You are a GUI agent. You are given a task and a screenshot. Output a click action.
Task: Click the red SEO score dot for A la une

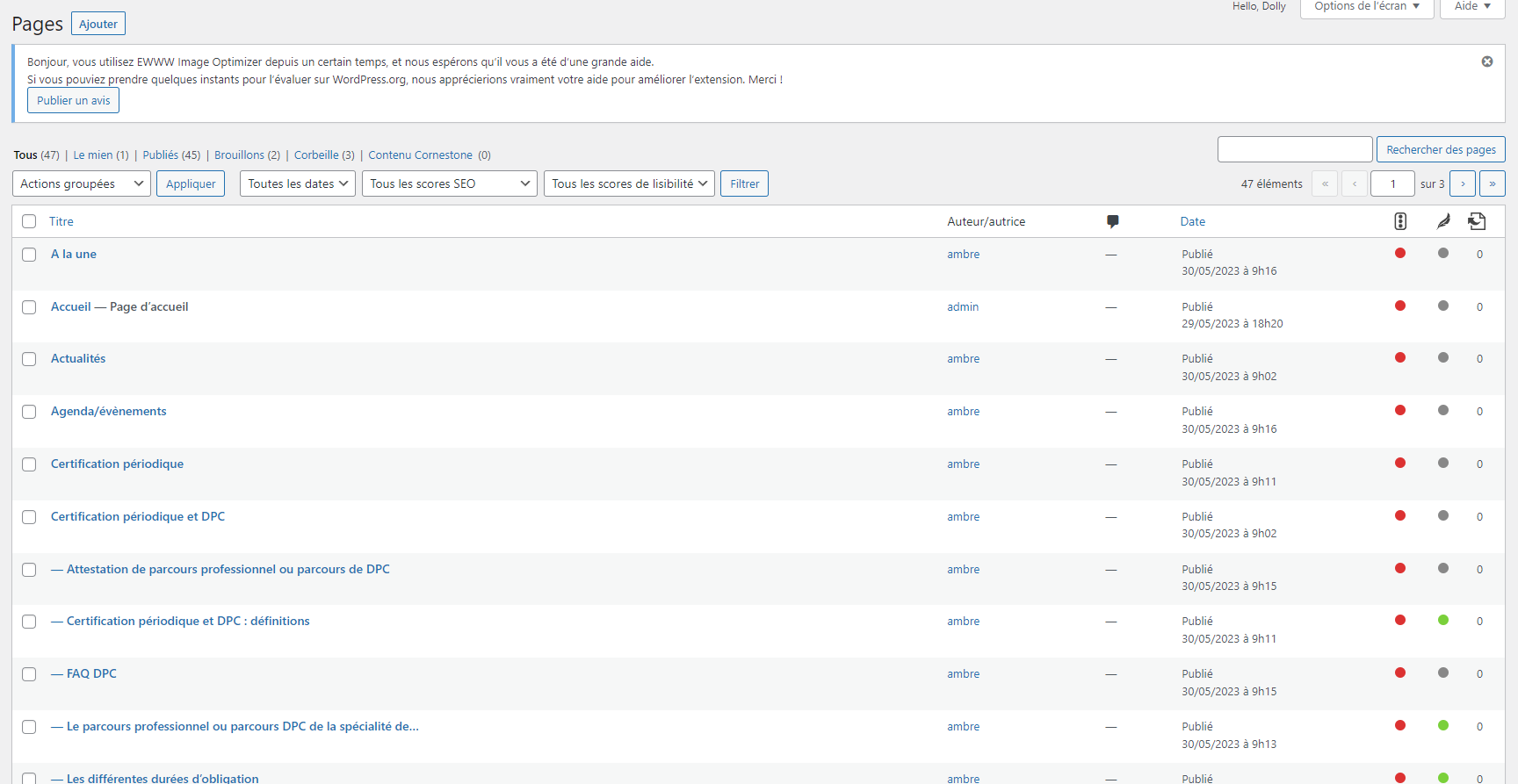tap(1400, 254)
